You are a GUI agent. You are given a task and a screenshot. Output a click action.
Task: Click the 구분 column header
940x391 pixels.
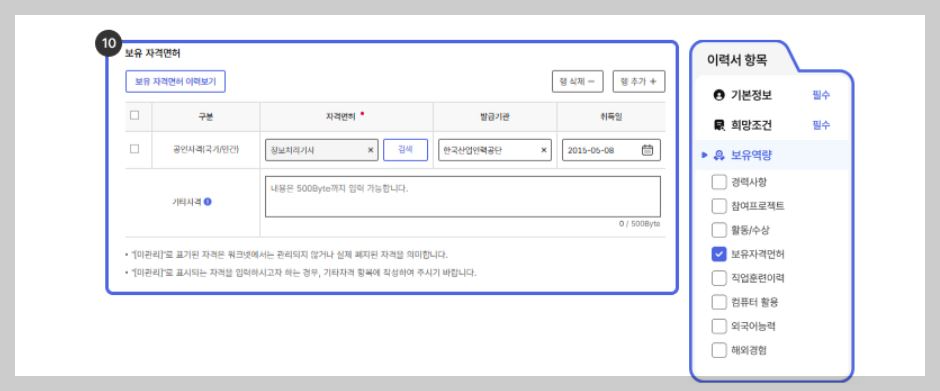(x=206, y=117)
